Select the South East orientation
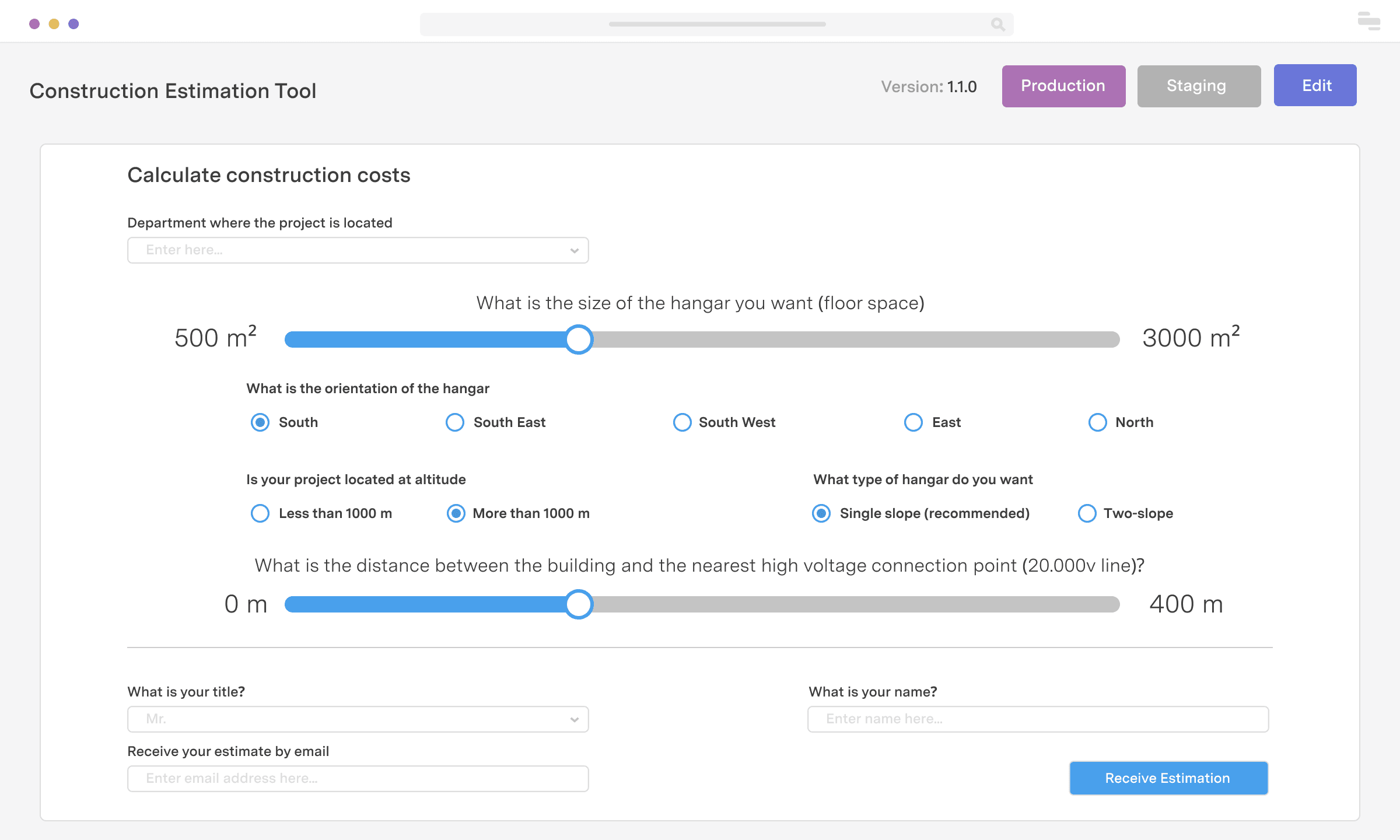Screen dimensions: 1400x840 pos(454,422)
